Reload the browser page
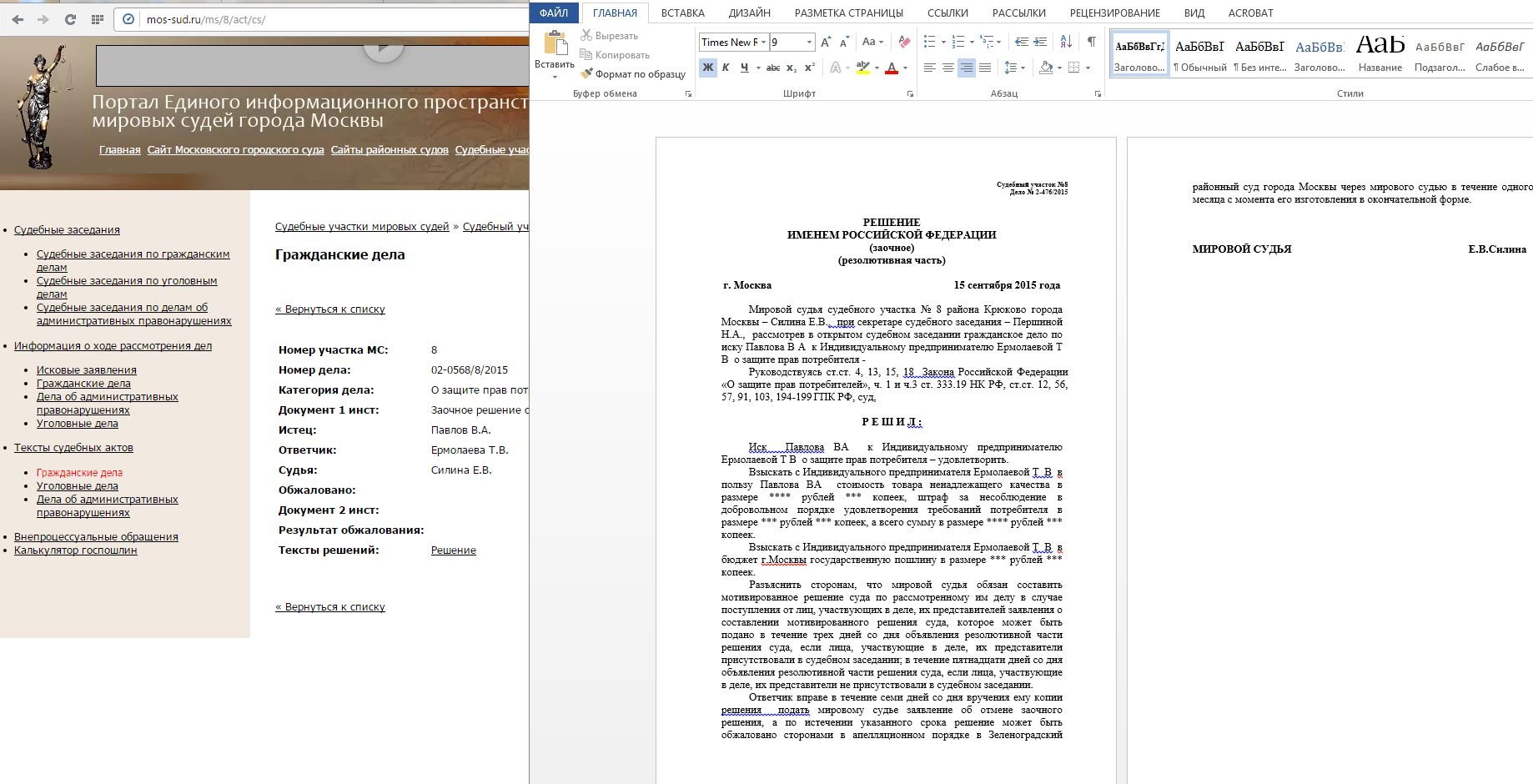This screenshot has height=784, width=1533. point(70,19)
